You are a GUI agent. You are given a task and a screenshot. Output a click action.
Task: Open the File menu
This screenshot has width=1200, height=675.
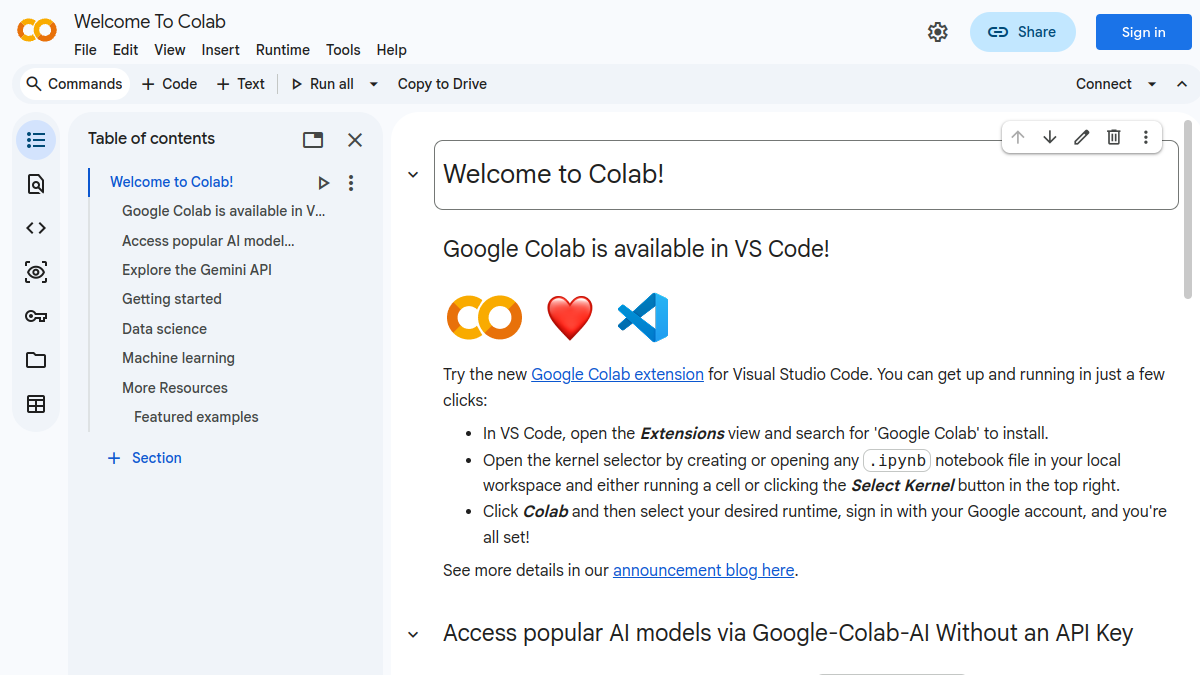pos(85,50)
